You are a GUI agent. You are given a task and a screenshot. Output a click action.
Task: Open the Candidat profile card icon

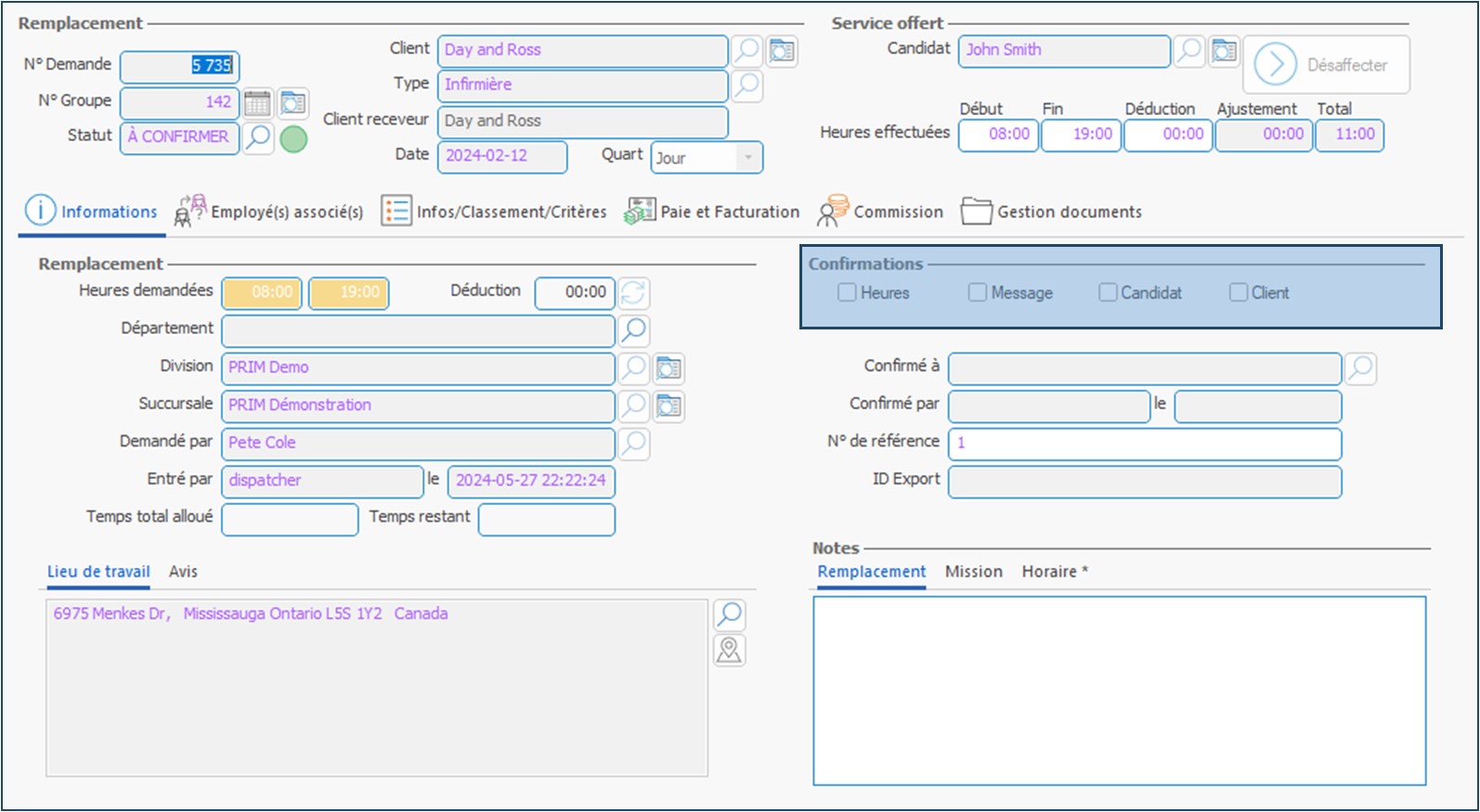tap(1225, 51)
